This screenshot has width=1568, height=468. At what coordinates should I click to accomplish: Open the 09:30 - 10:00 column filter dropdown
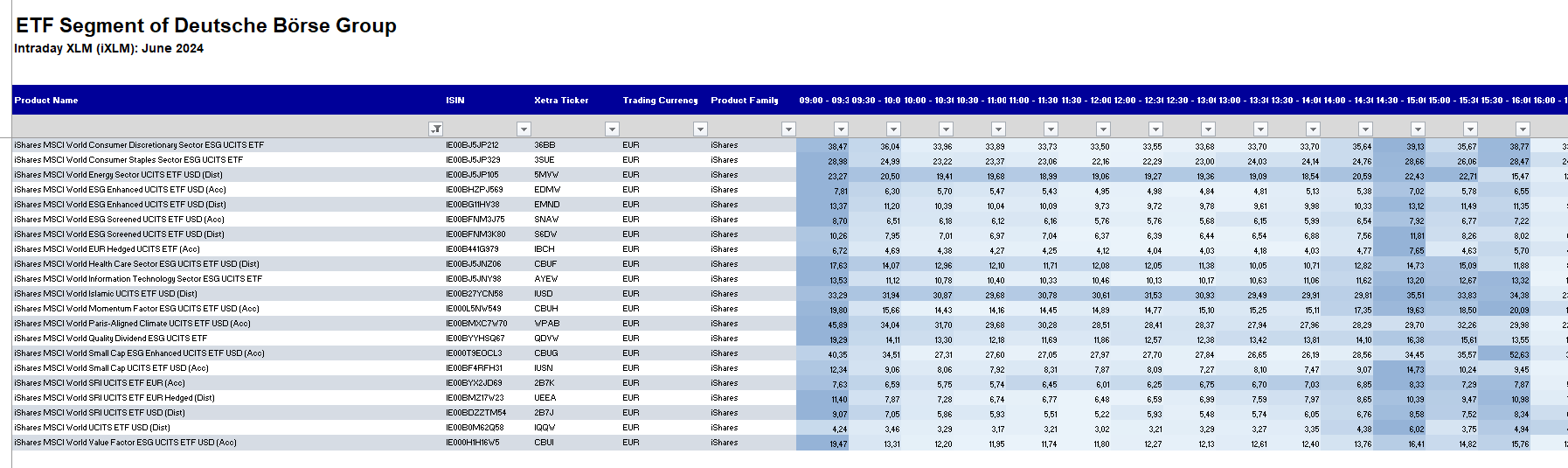point(893,129)
